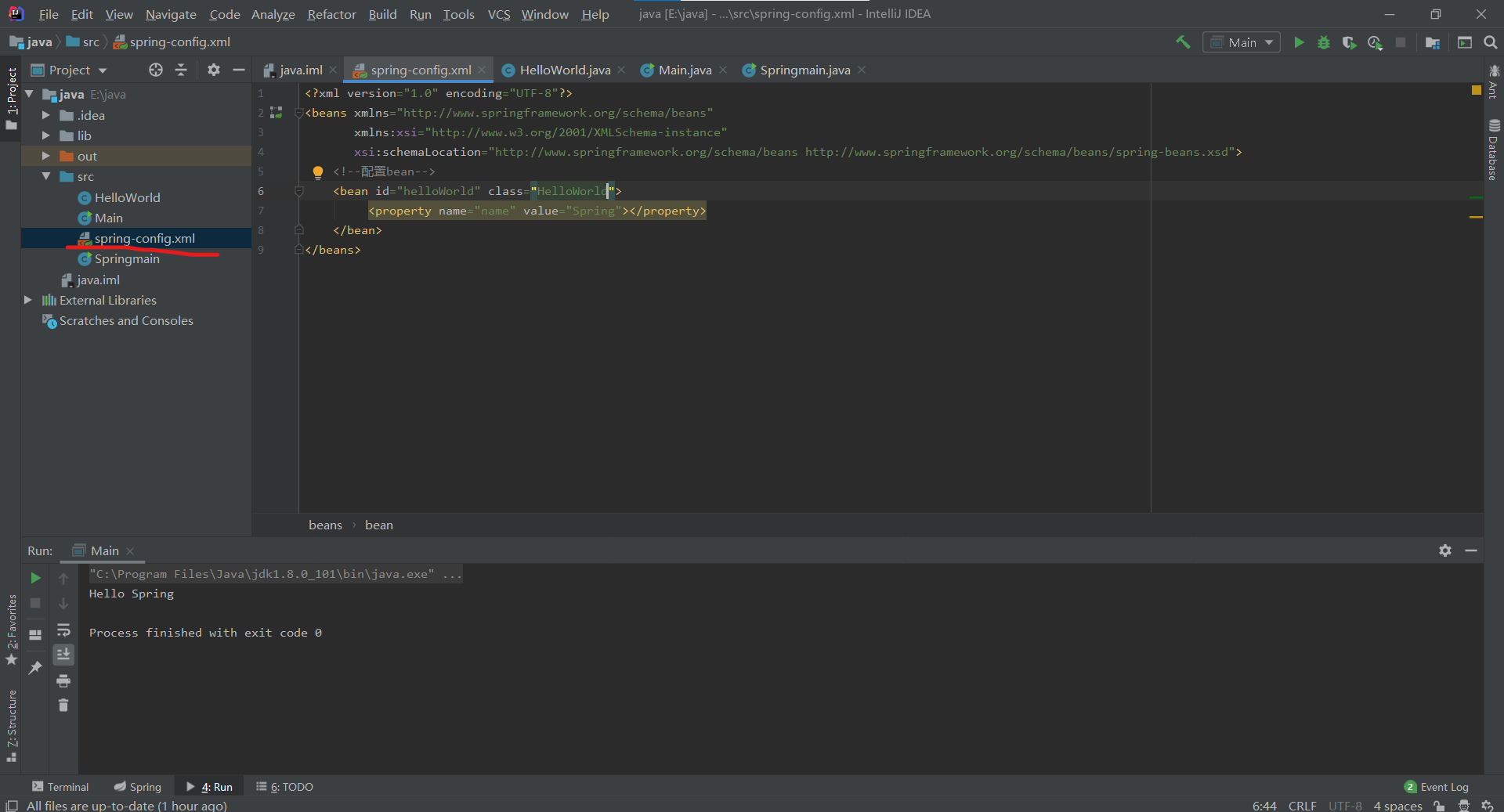Image resolution: width=1504 pixels, height=812 pixels.
Task: Open the Project view dropdown
Action: tap(69, 70)
